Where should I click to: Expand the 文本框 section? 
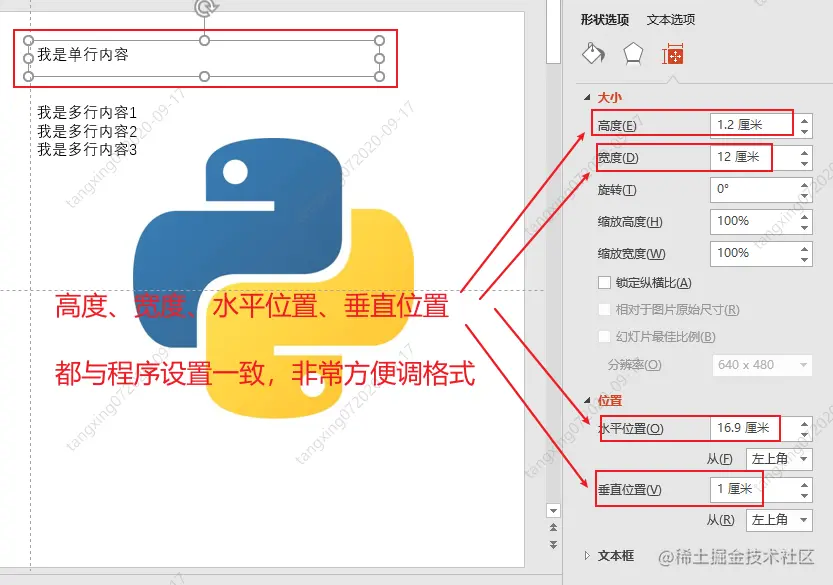click(587, 556)
